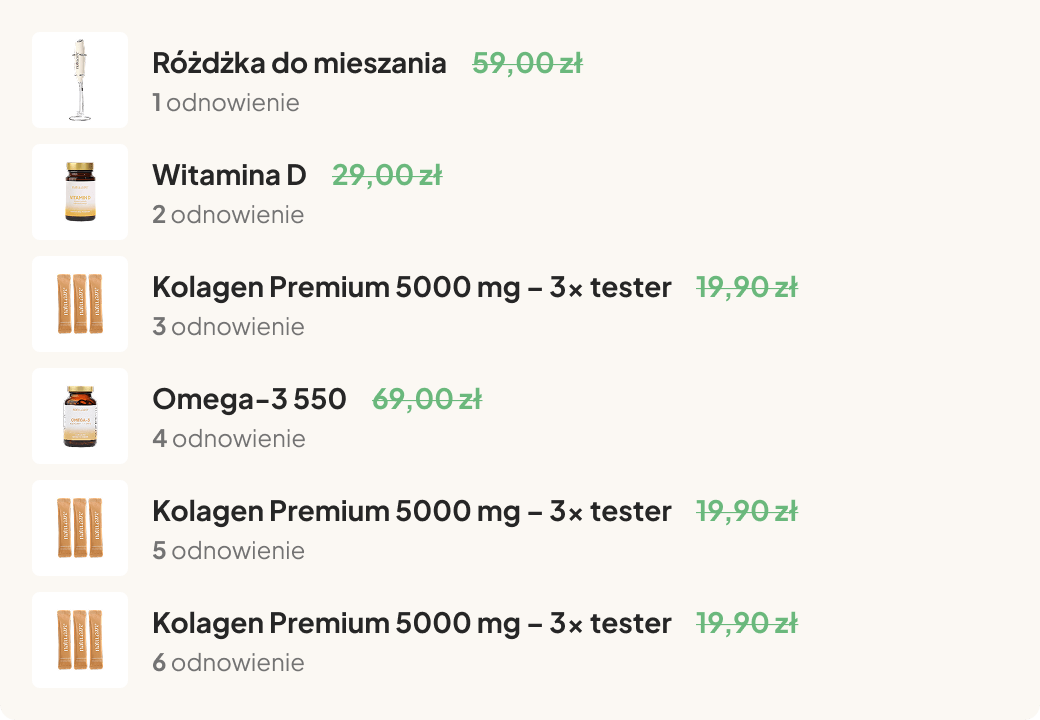Click the Kolagen Premium title above 5 odnowienie
The height and width of the screenshot is (720, 1040).
click(412, 512)
